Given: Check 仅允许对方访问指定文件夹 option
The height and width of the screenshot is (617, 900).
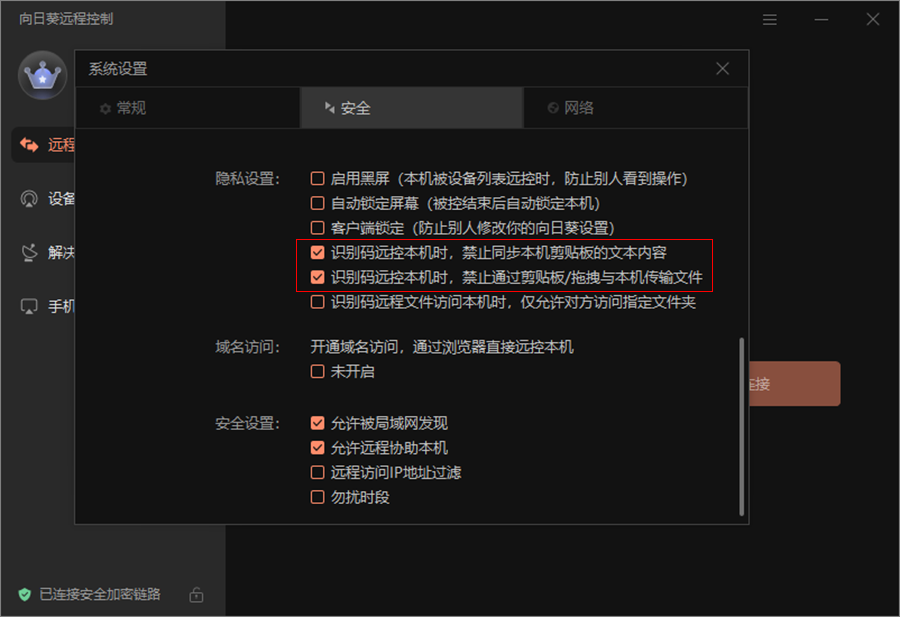Looking at the screenshot, I should coord(317,302).
